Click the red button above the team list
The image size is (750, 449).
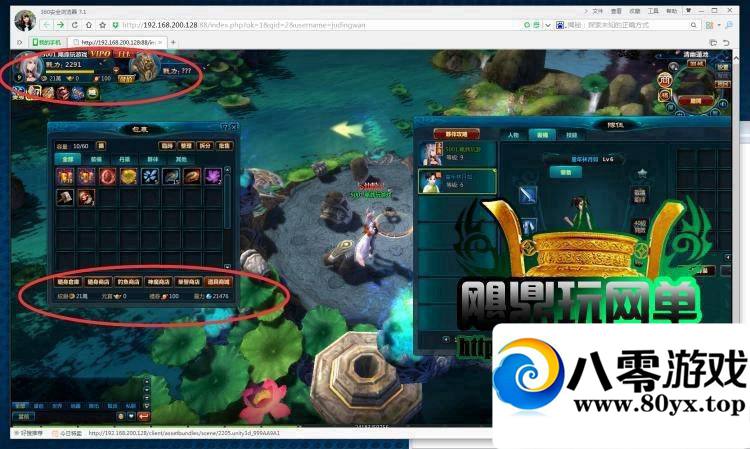point(456,134)
